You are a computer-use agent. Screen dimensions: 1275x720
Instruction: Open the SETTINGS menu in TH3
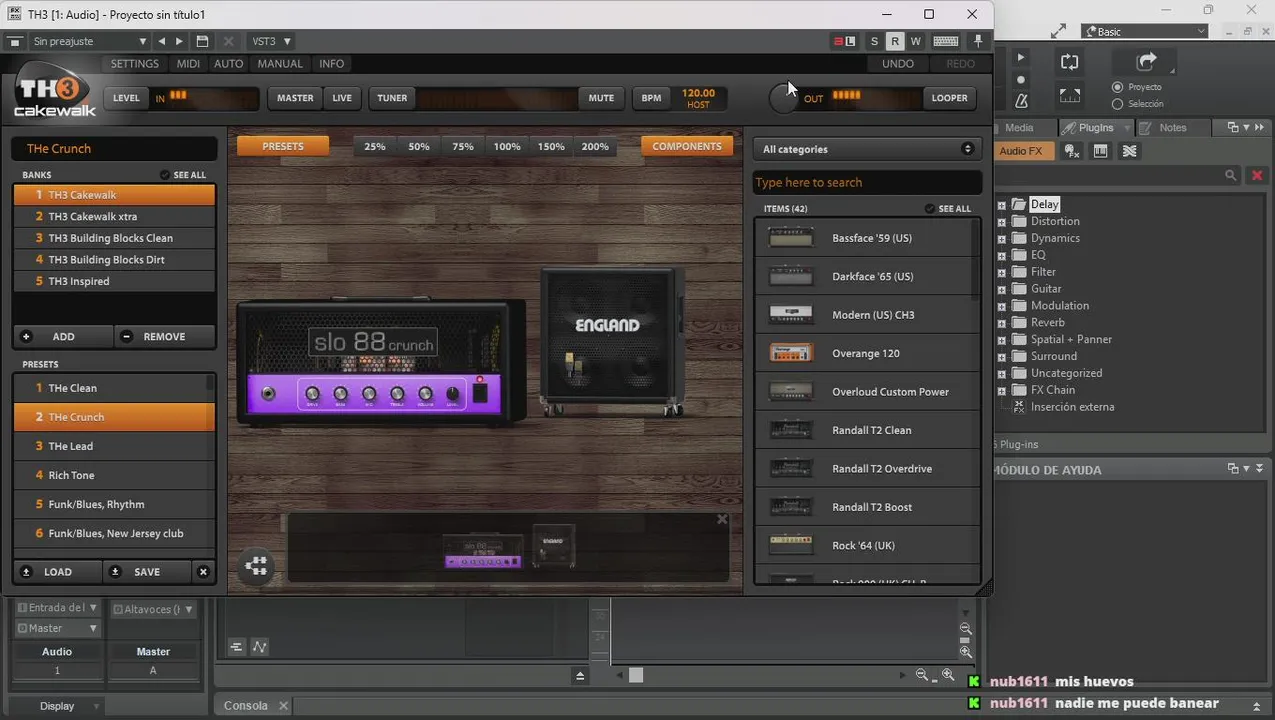(x=135, y=64)
